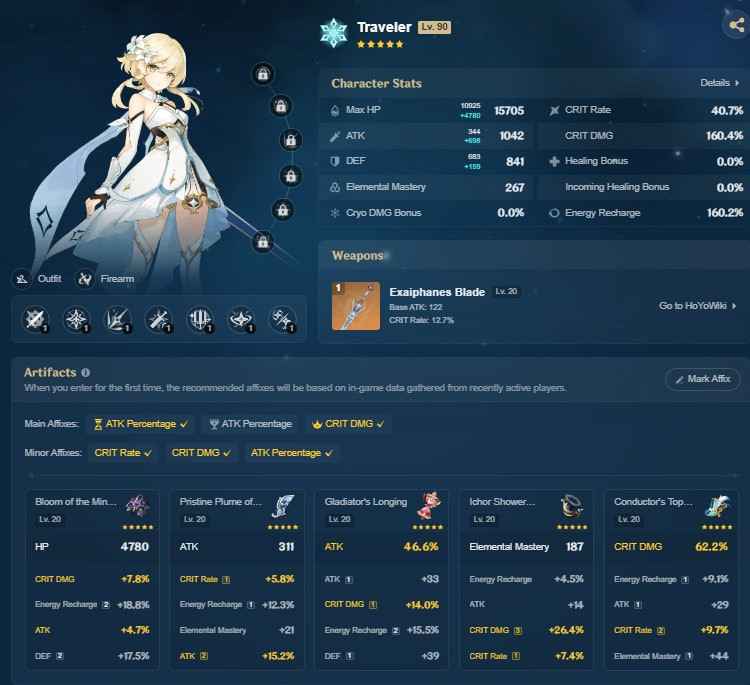Viewport: 750px width, 685px height.
Task: Click the Energy Recharge 160.2% stat
Action: coord(644,213)
